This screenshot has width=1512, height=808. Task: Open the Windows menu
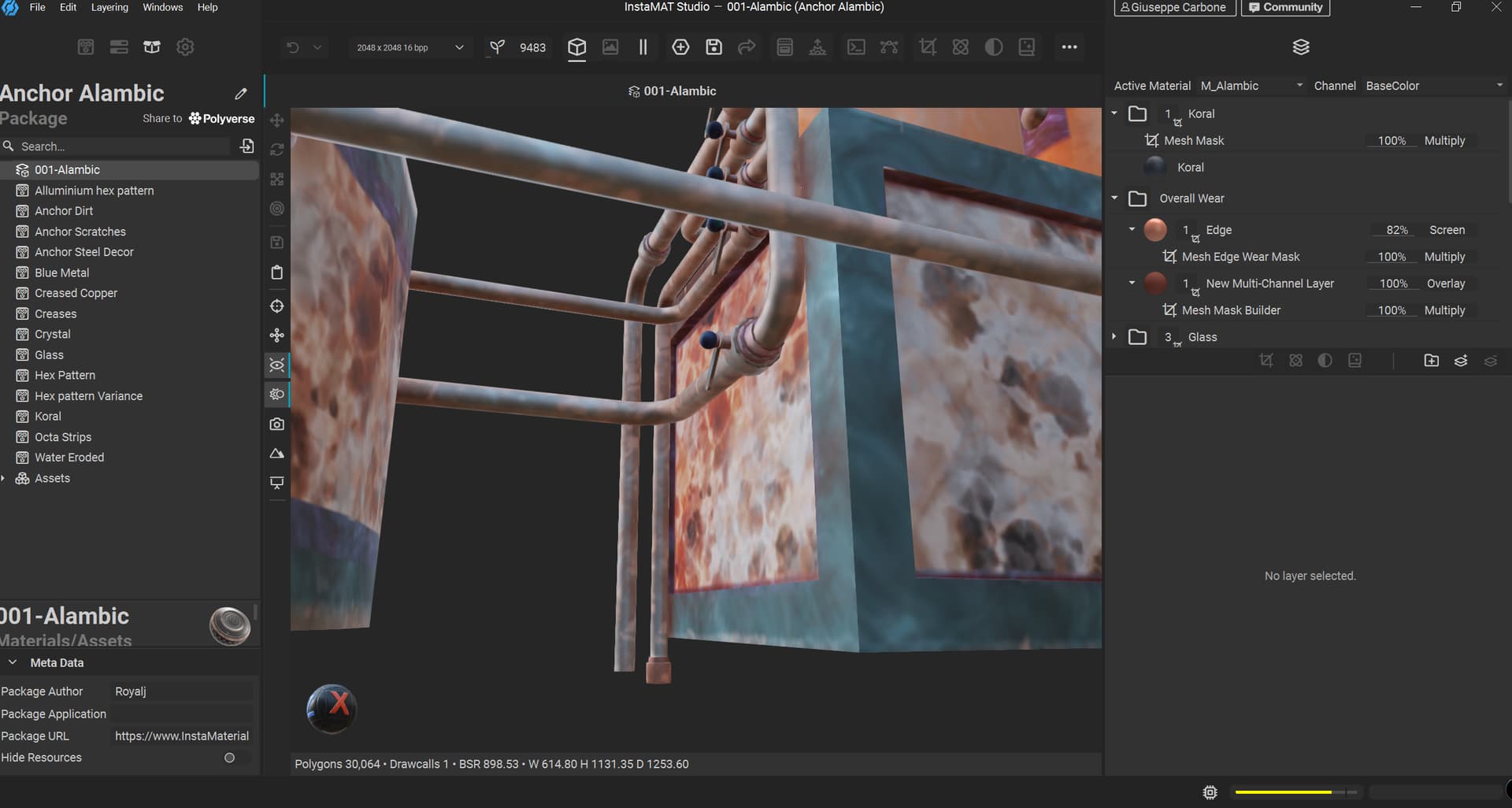(x=162, y=7)
